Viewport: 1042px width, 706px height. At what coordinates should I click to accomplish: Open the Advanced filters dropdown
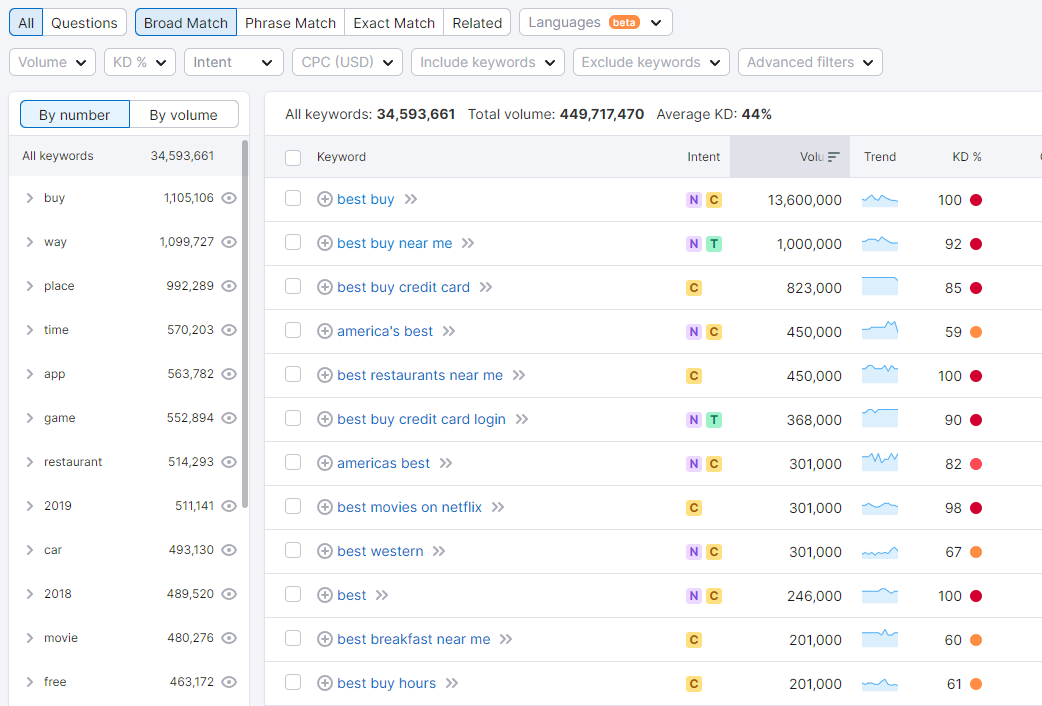(x=810, y=62)
